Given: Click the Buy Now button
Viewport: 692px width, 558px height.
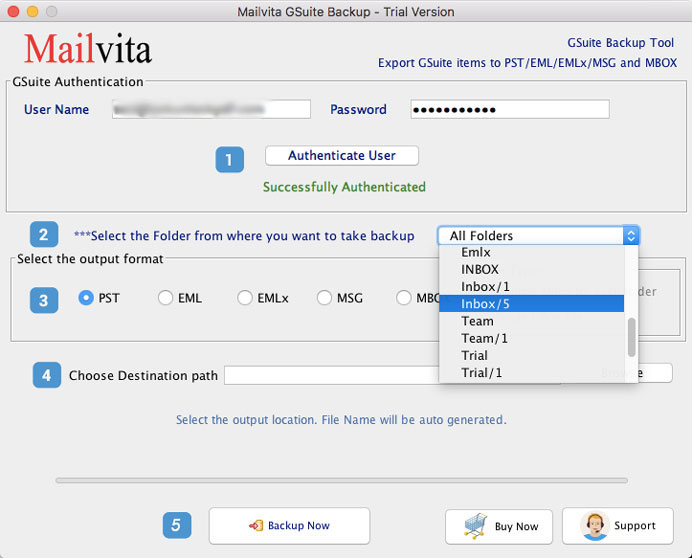Looking at the screenshot, I should coord(499,526).
